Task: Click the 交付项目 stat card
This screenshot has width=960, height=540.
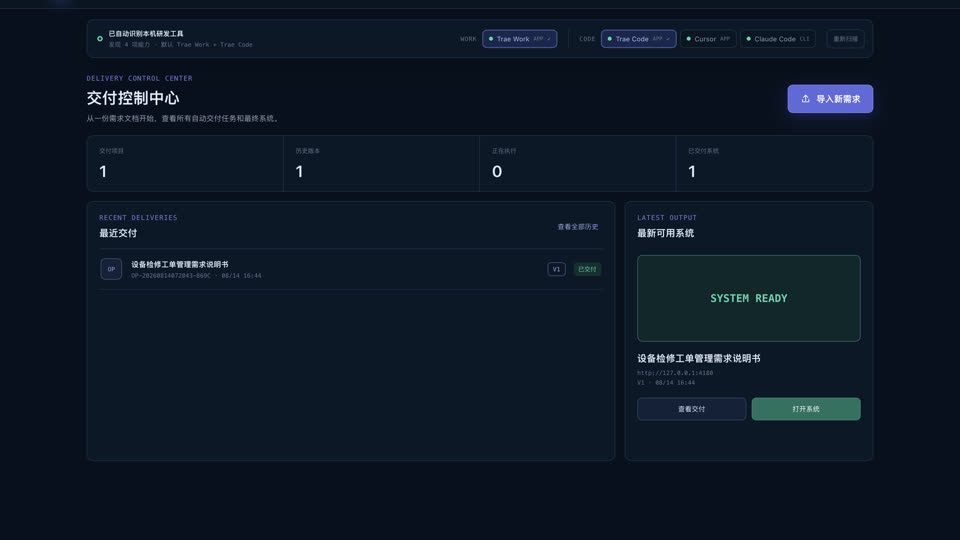Action: [185, 163]
